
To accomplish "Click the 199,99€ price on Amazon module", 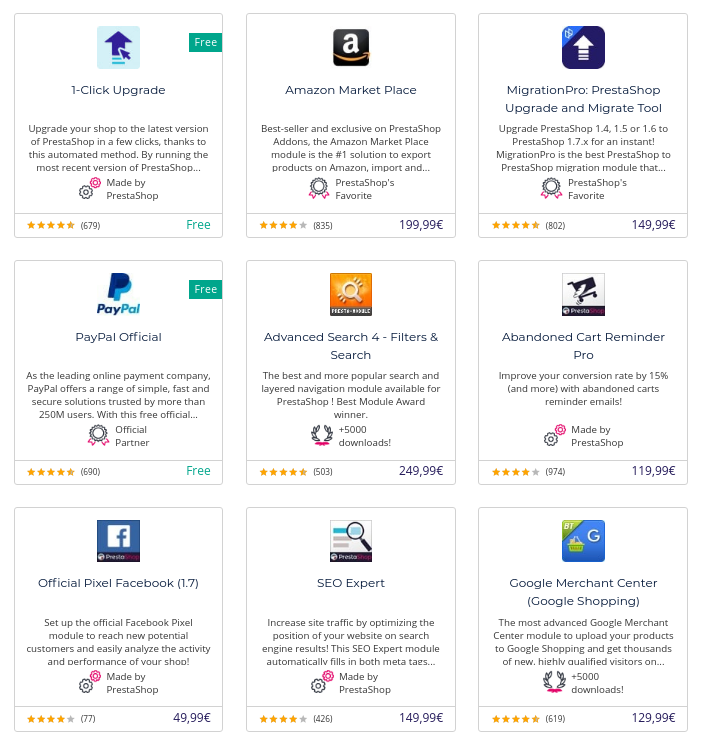I will (x=421, y=225).
